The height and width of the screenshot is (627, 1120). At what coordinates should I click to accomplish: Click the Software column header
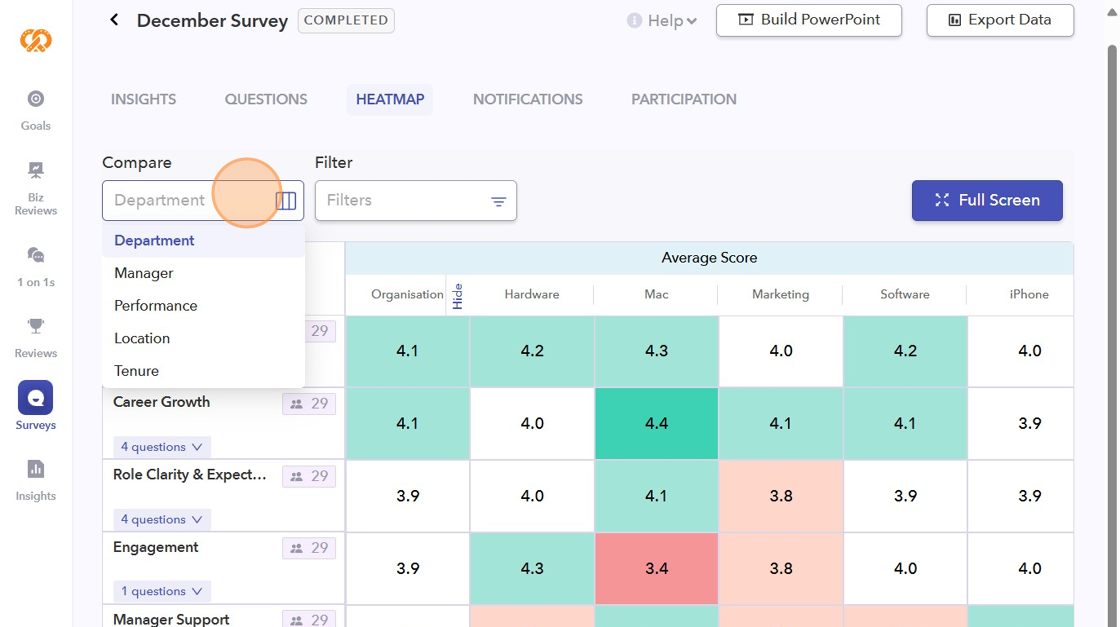coord(905,294)
